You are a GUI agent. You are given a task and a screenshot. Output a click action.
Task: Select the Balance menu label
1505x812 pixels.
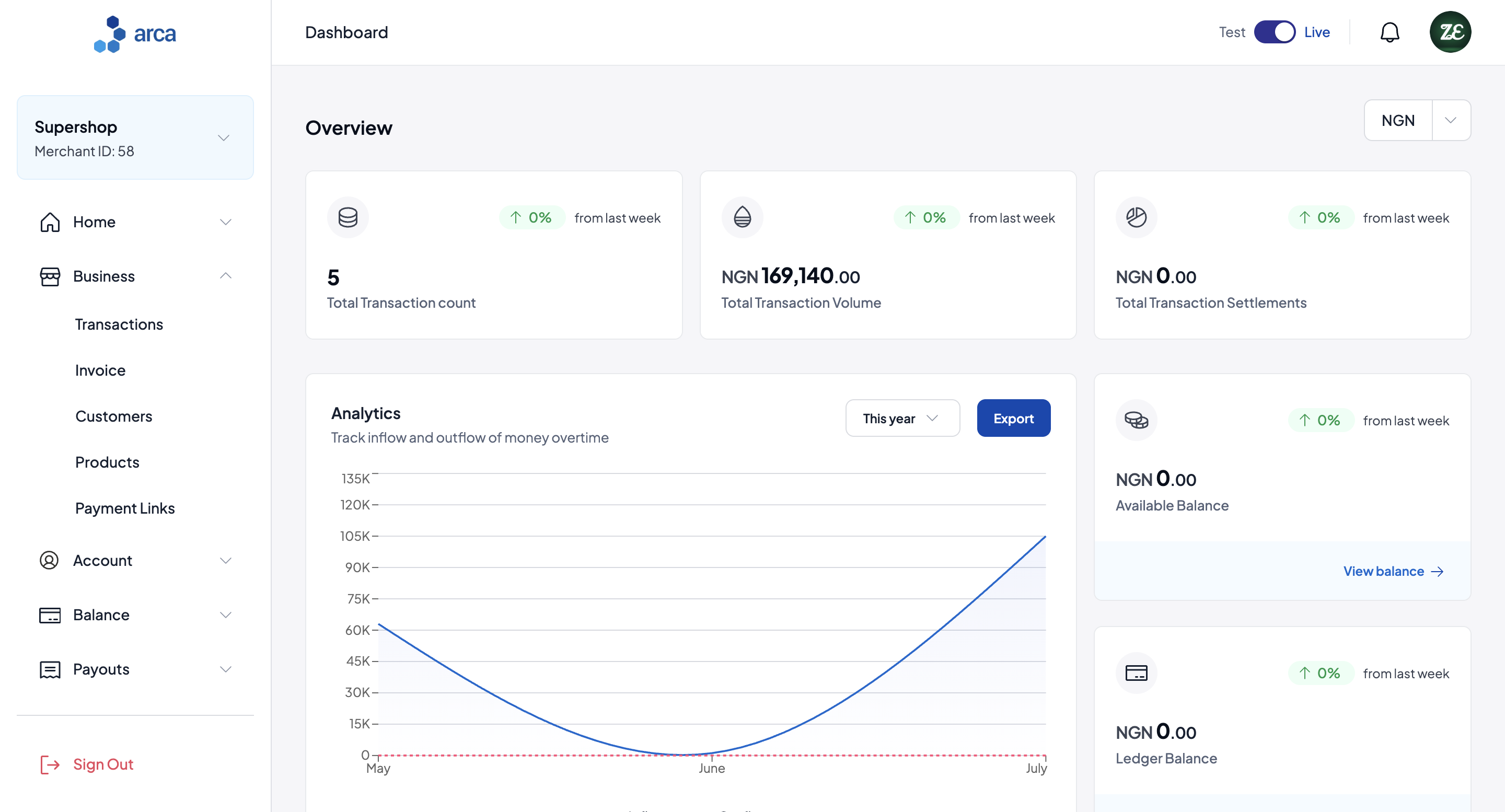[x=101, y=614]
